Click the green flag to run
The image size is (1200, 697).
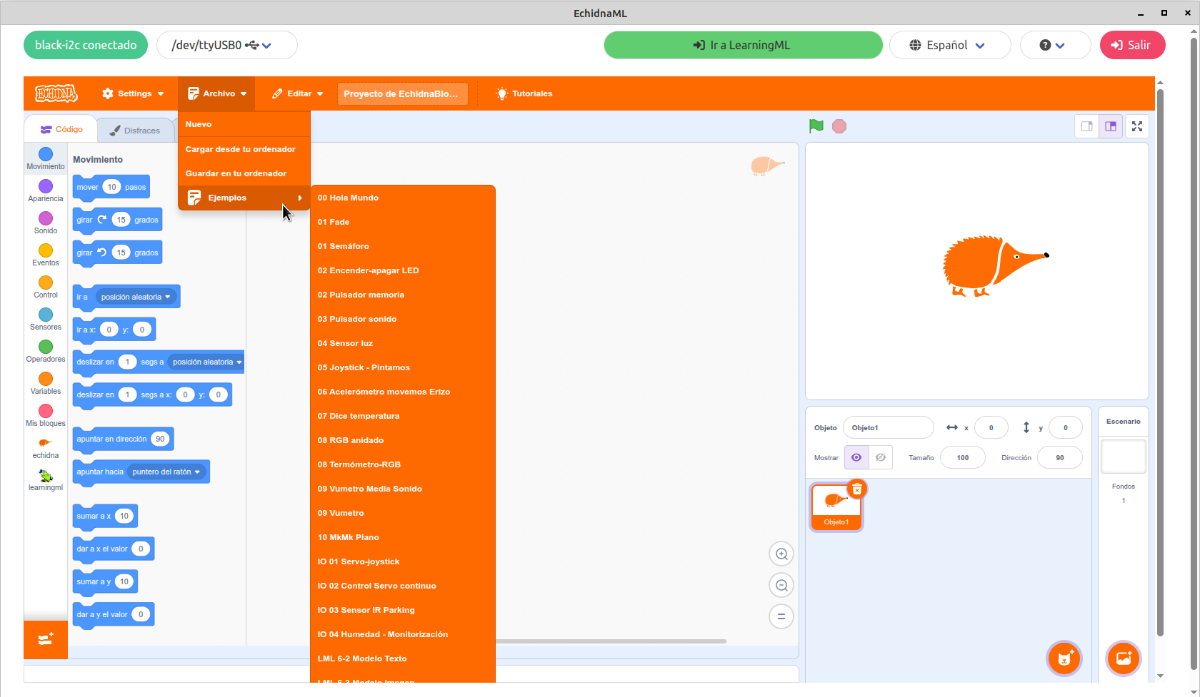816,126
